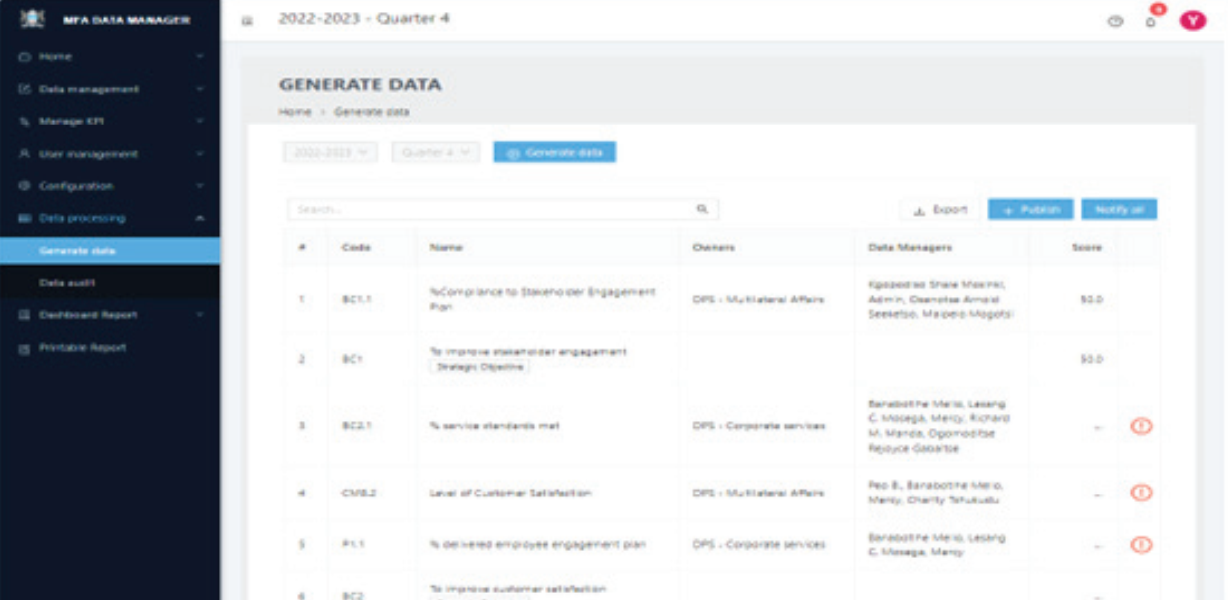Click the Export button
This screenshot has width=1228, height=600.
pyautogui.click(x=940, y=210)
